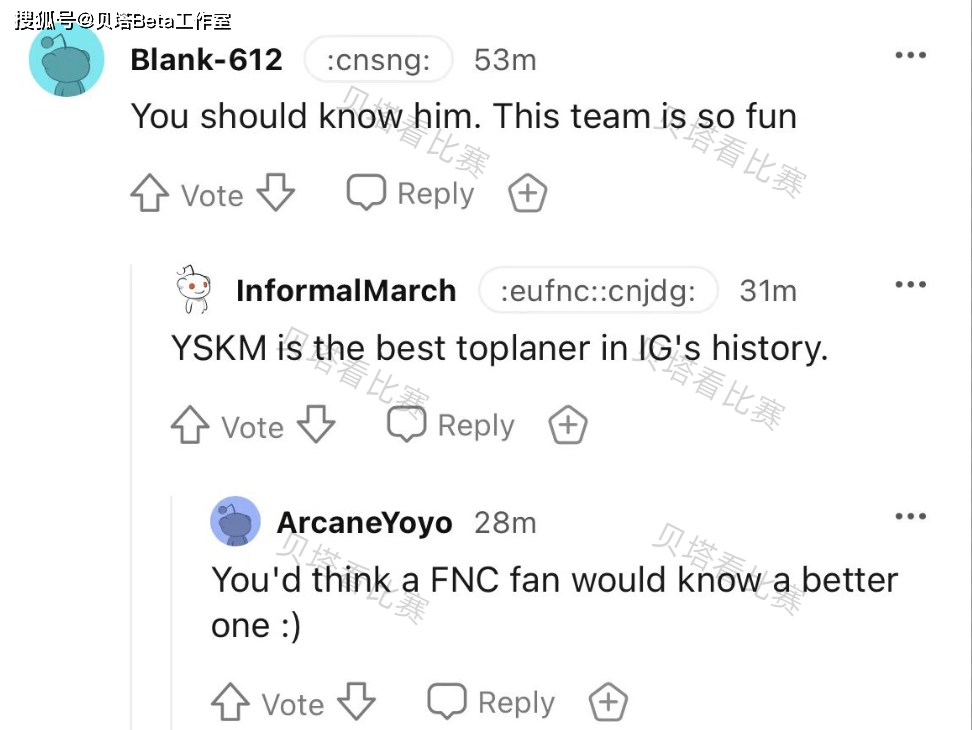This screenshot has width=972, height=730.
Task: Downvote Blank-612's comment
Action: pos(276,194)
